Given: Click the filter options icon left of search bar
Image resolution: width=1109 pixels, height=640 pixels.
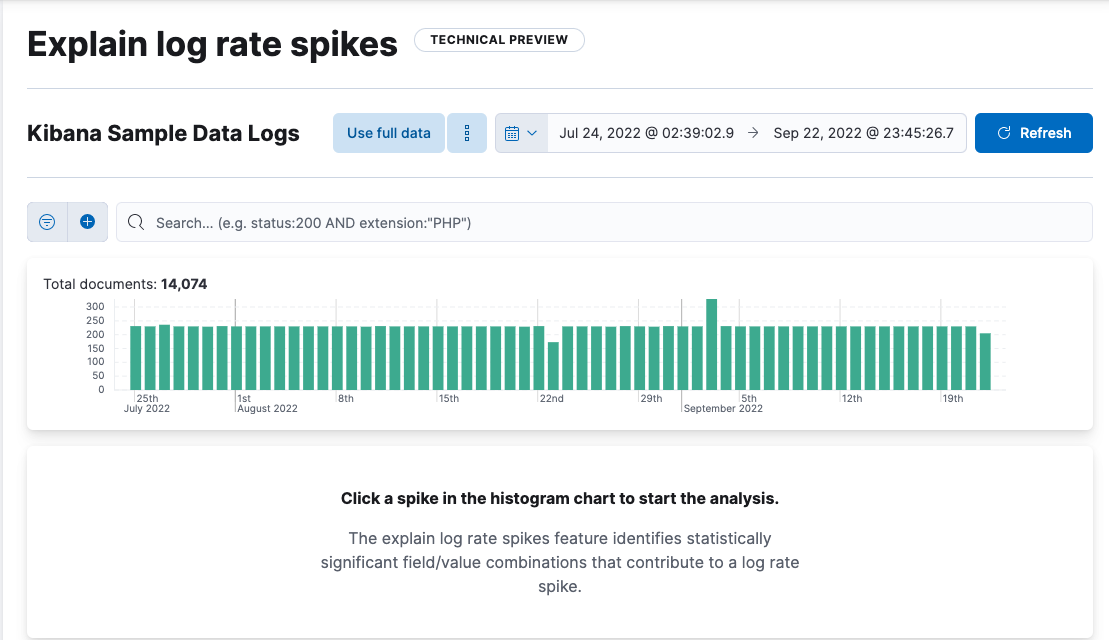Looking at the screenshot, I should 46,221.
